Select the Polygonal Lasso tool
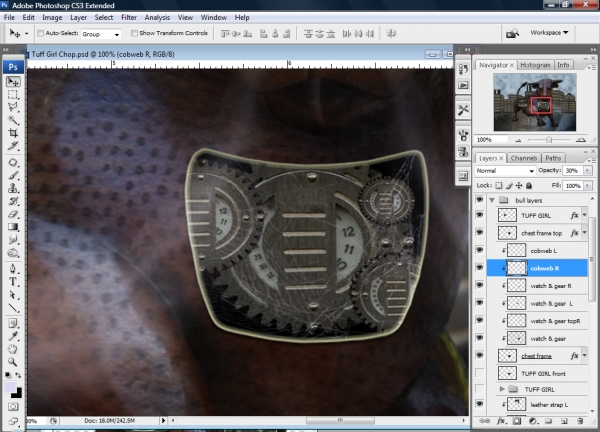The height and width of the screenshot is (432, 600). point(13,107)
